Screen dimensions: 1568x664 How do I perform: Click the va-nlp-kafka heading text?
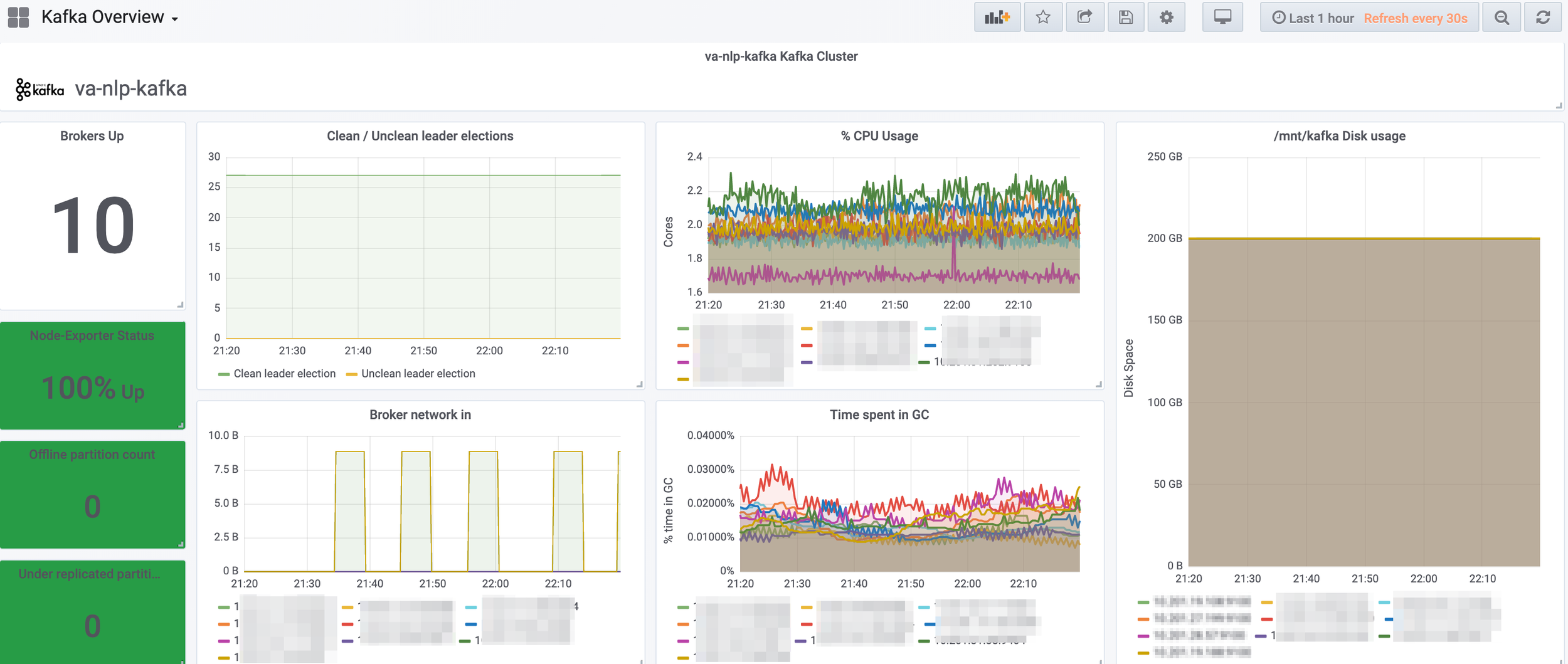130,88
